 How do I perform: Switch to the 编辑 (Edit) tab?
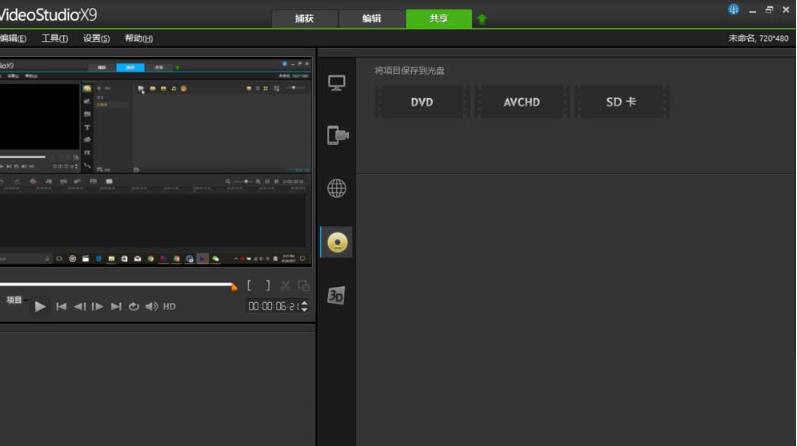tap(372, 19)
